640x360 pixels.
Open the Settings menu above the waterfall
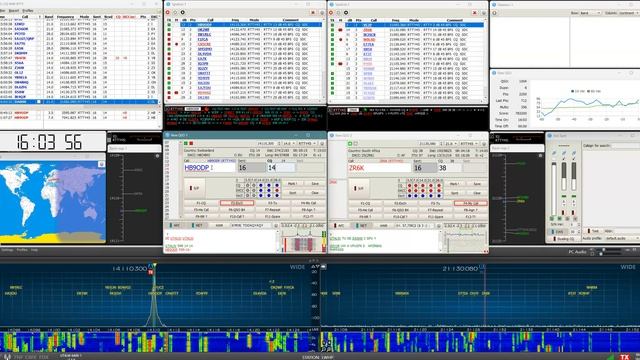point(7,250)
